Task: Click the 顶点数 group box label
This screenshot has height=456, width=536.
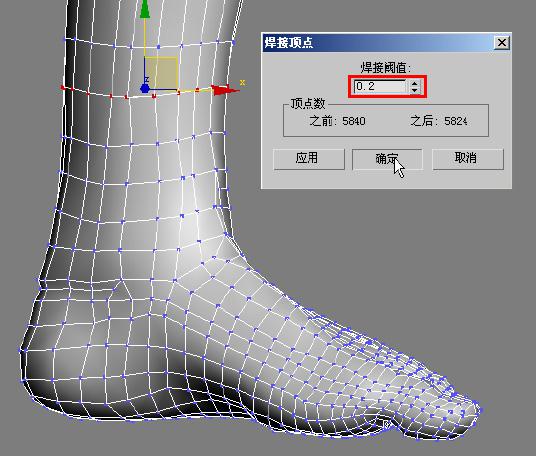Action: (308, 104)
